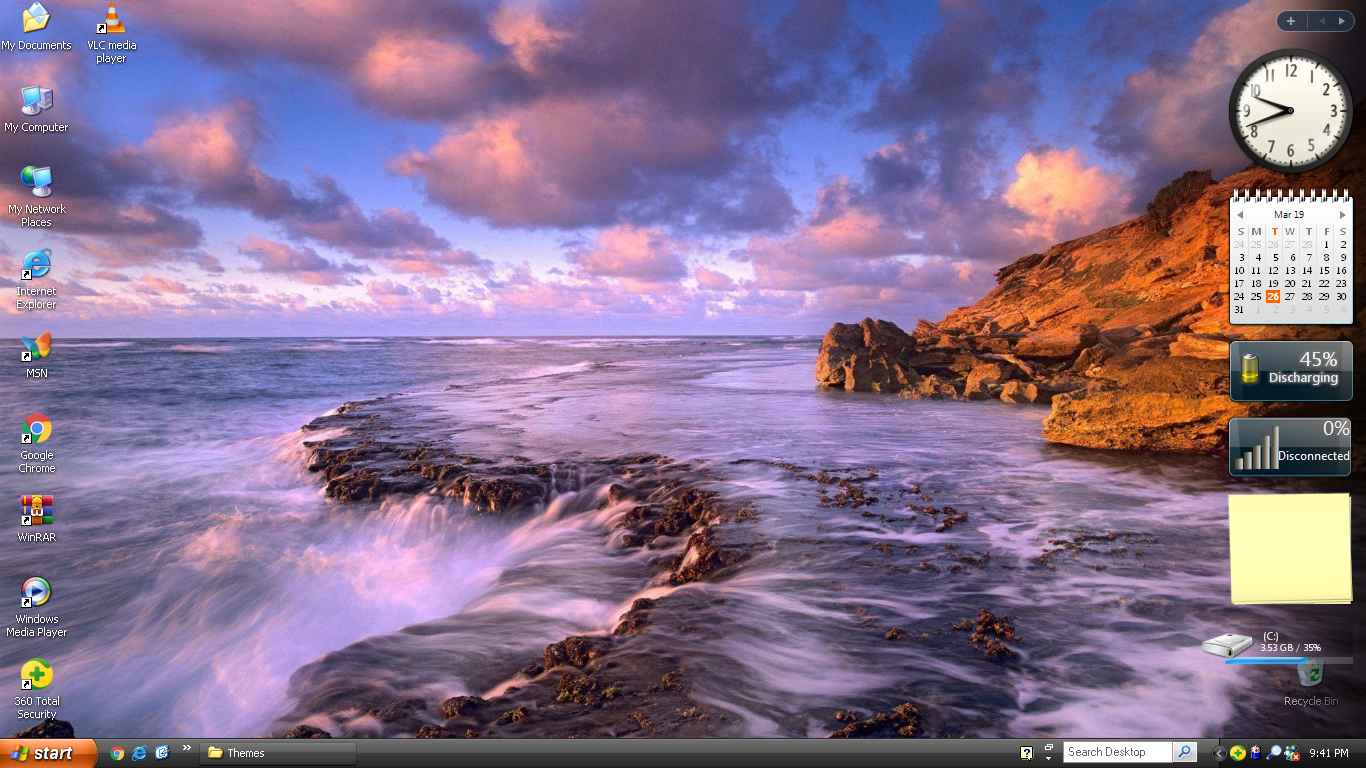1366x768 pixels.
Task: Expand hidden Quick Launch items chevron
Action: coord(186,748)
